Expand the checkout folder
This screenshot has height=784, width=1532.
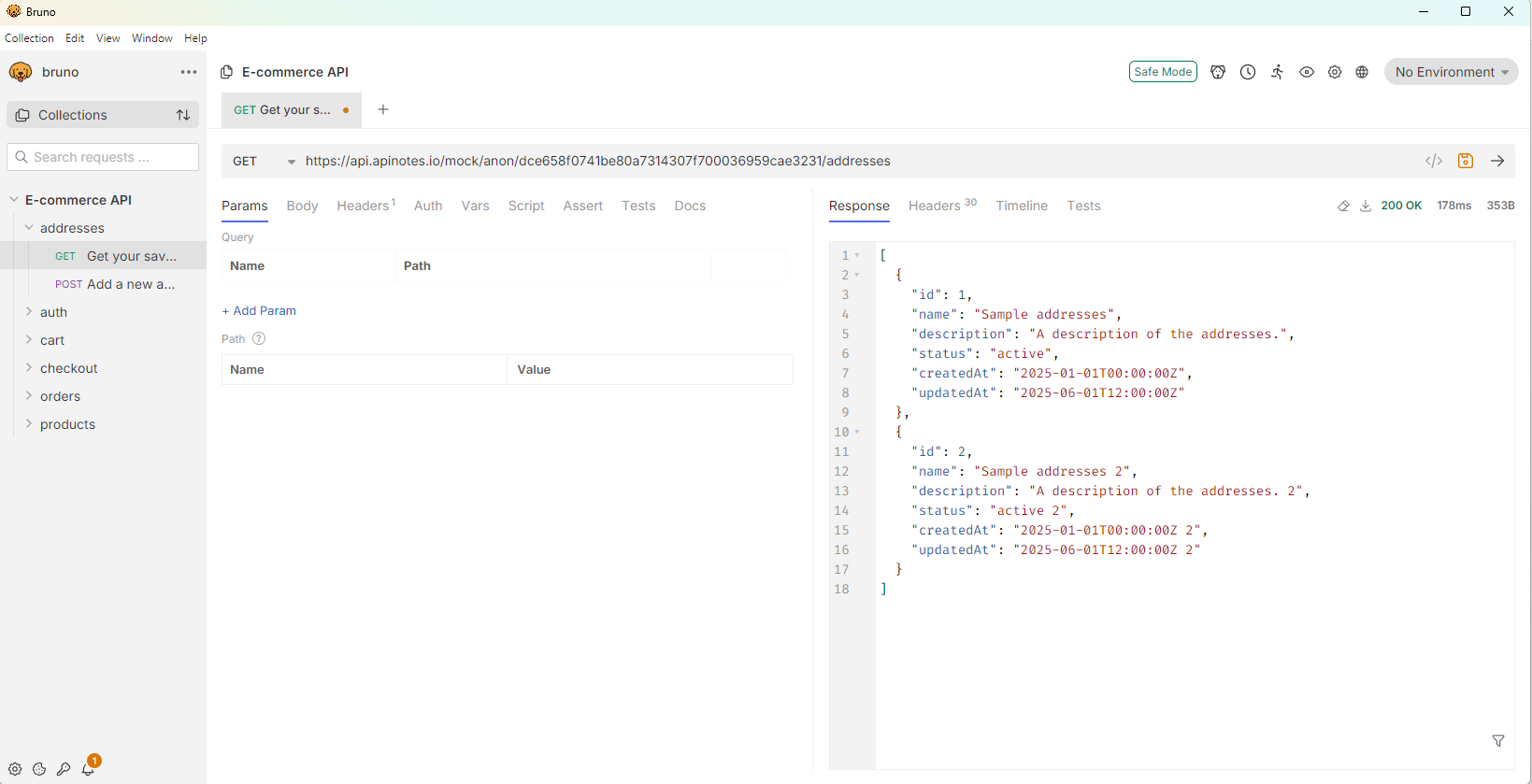[29, 368]
